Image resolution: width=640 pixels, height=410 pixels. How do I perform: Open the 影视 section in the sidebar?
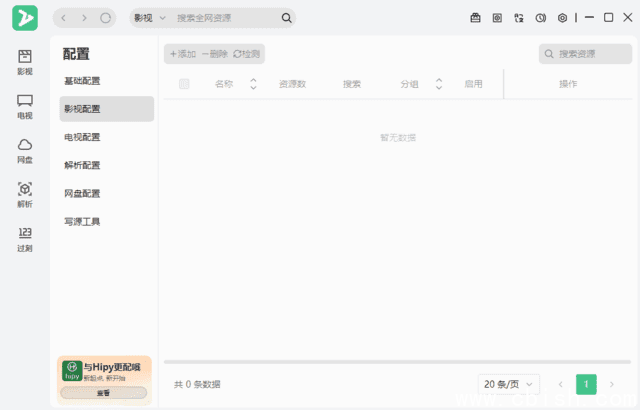(x=25, y=62)
